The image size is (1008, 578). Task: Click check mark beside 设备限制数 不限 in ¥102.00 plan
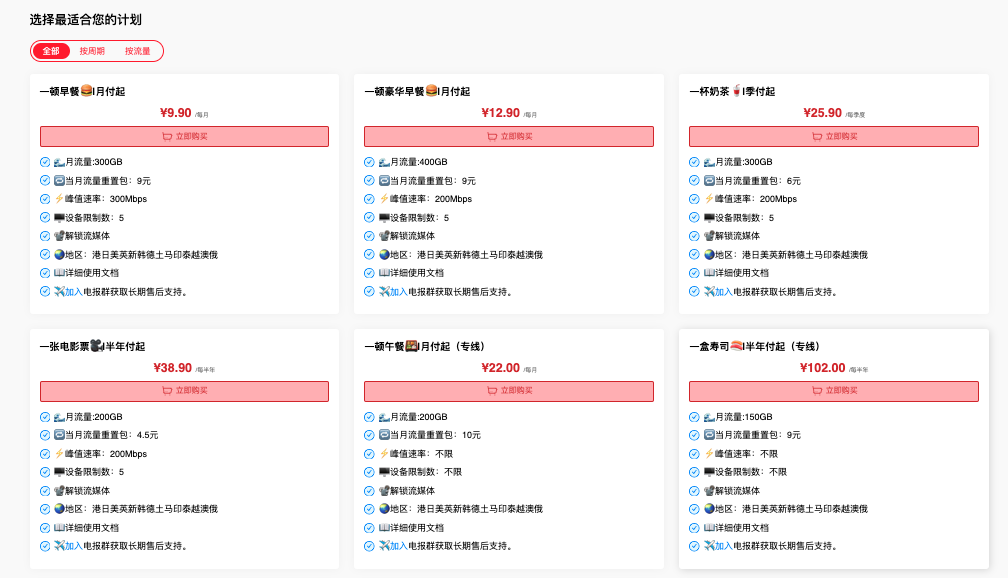694,472
